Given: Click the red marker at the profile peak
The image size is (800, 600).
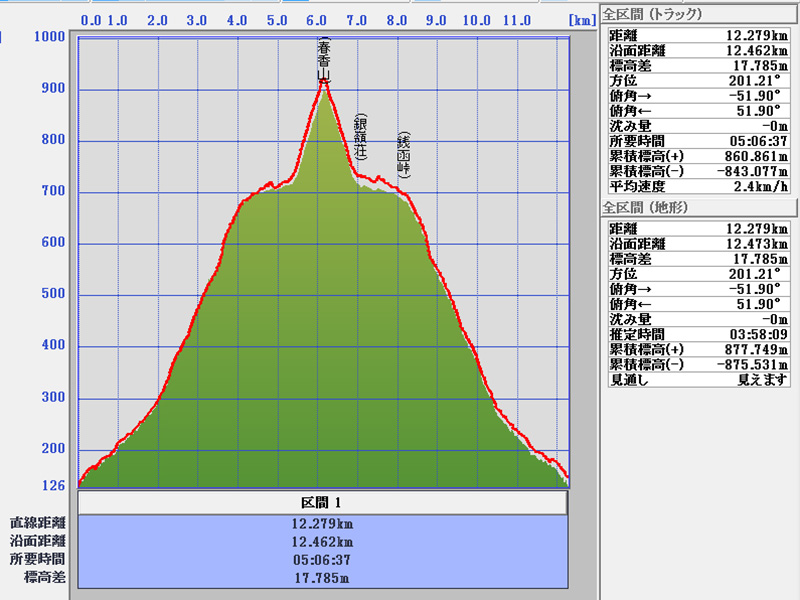Looking at the screenshot, I should 323,85.
